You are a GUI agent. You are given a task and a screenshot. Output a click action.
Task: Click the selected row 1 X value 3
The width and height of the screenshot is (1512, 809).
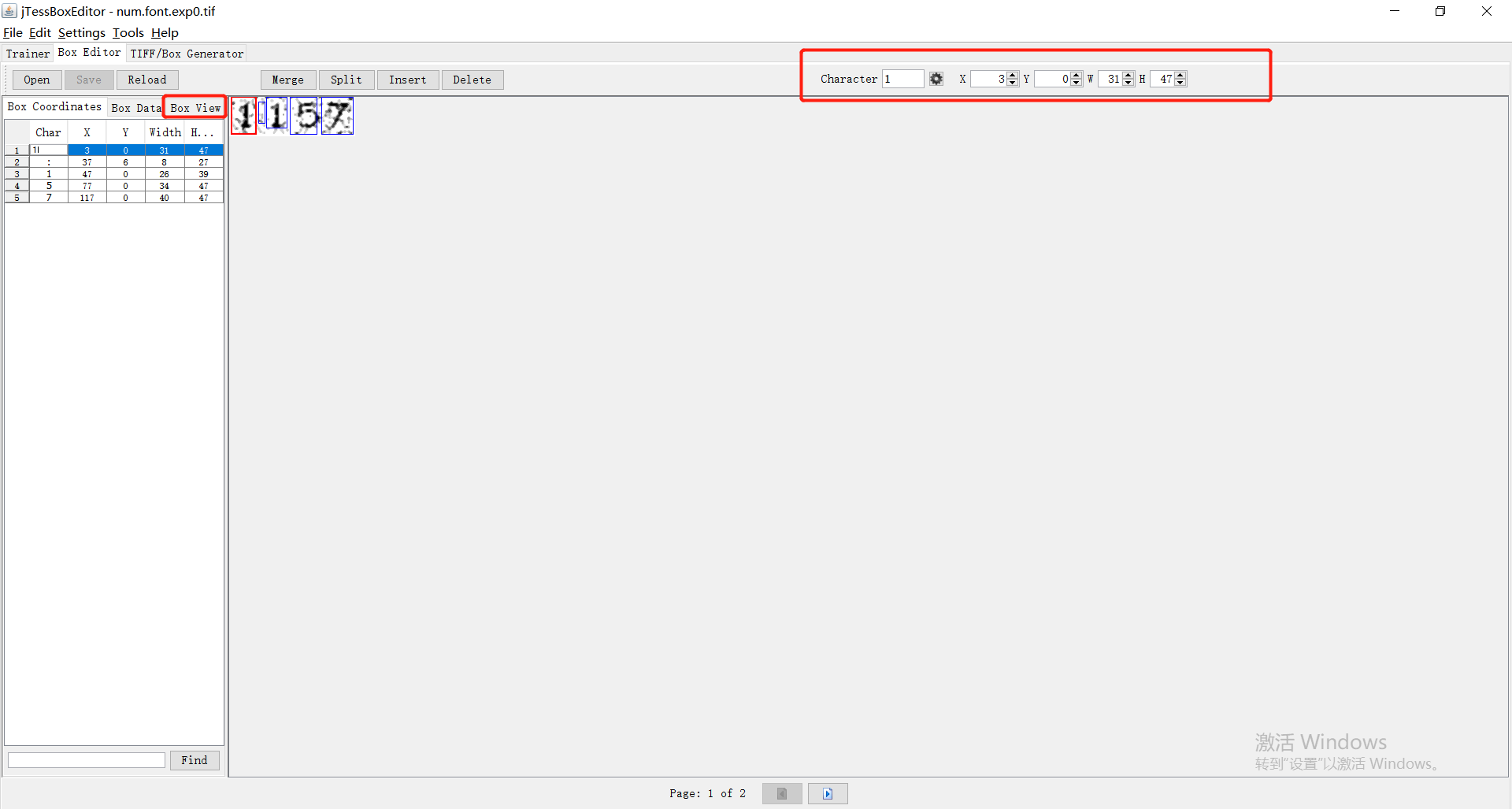coord(87,150)
